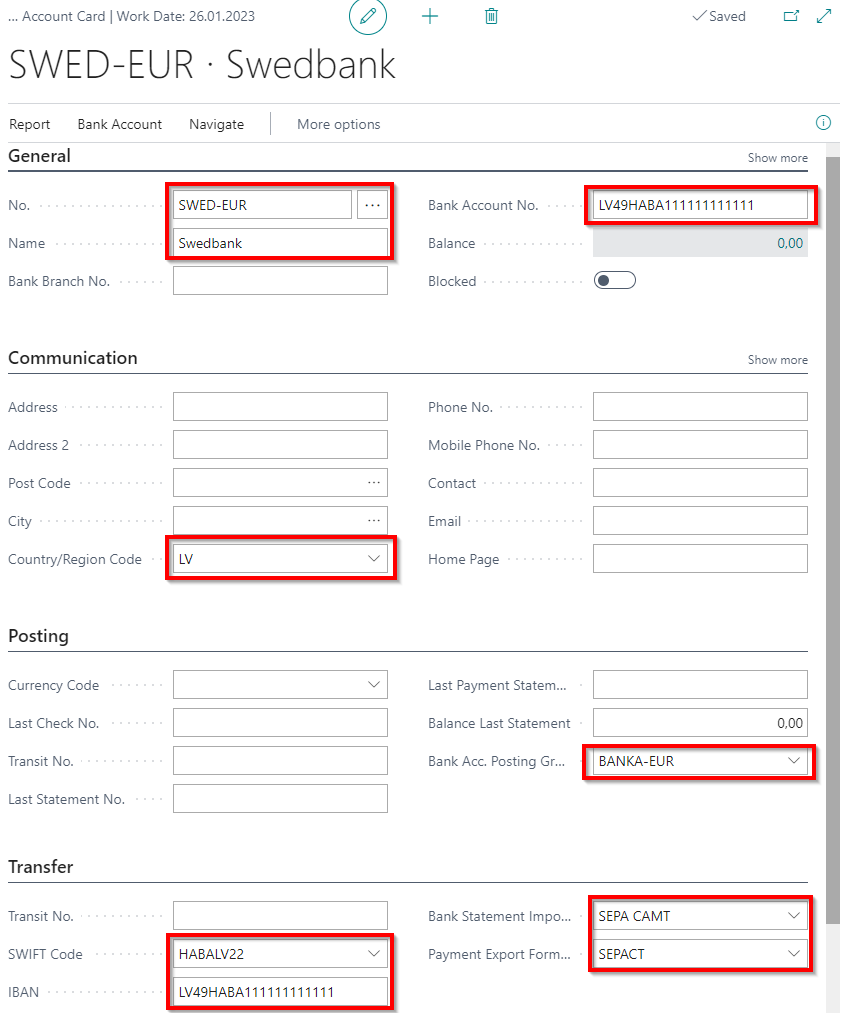Click the Bank Account No. field
855x1013 pixels.
tap(701, 205)
